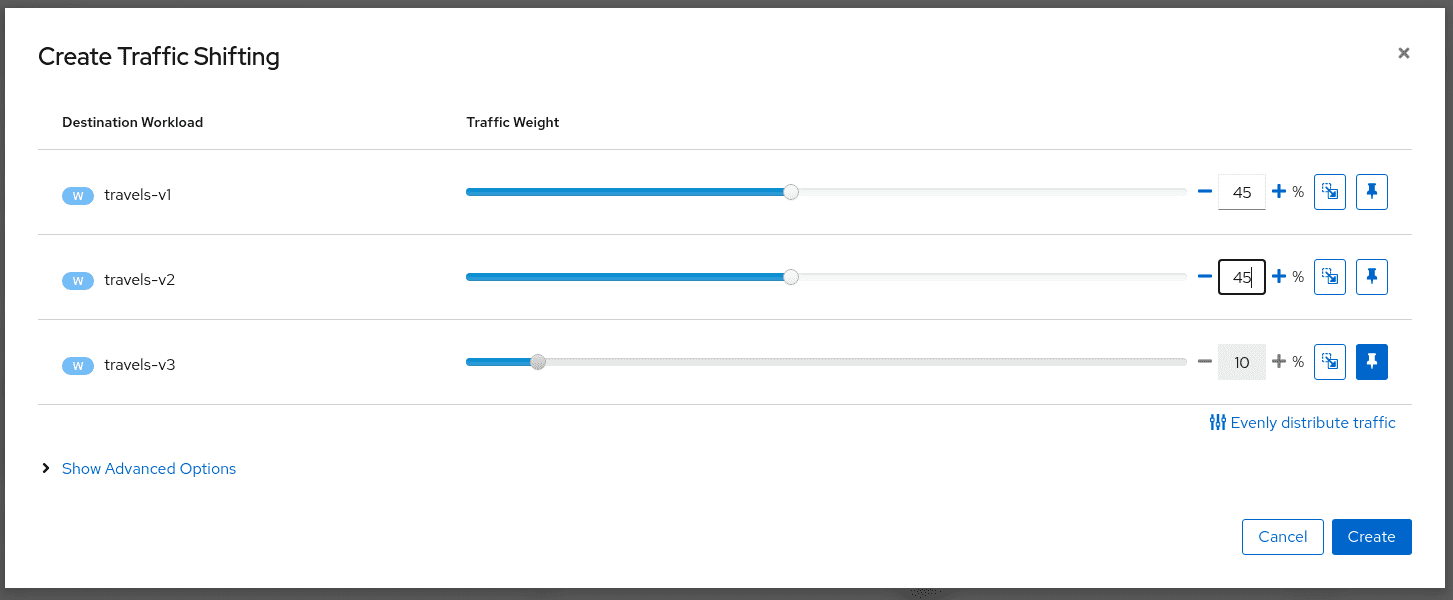Click Evenly distribute traffic link

pos(1302,423)
